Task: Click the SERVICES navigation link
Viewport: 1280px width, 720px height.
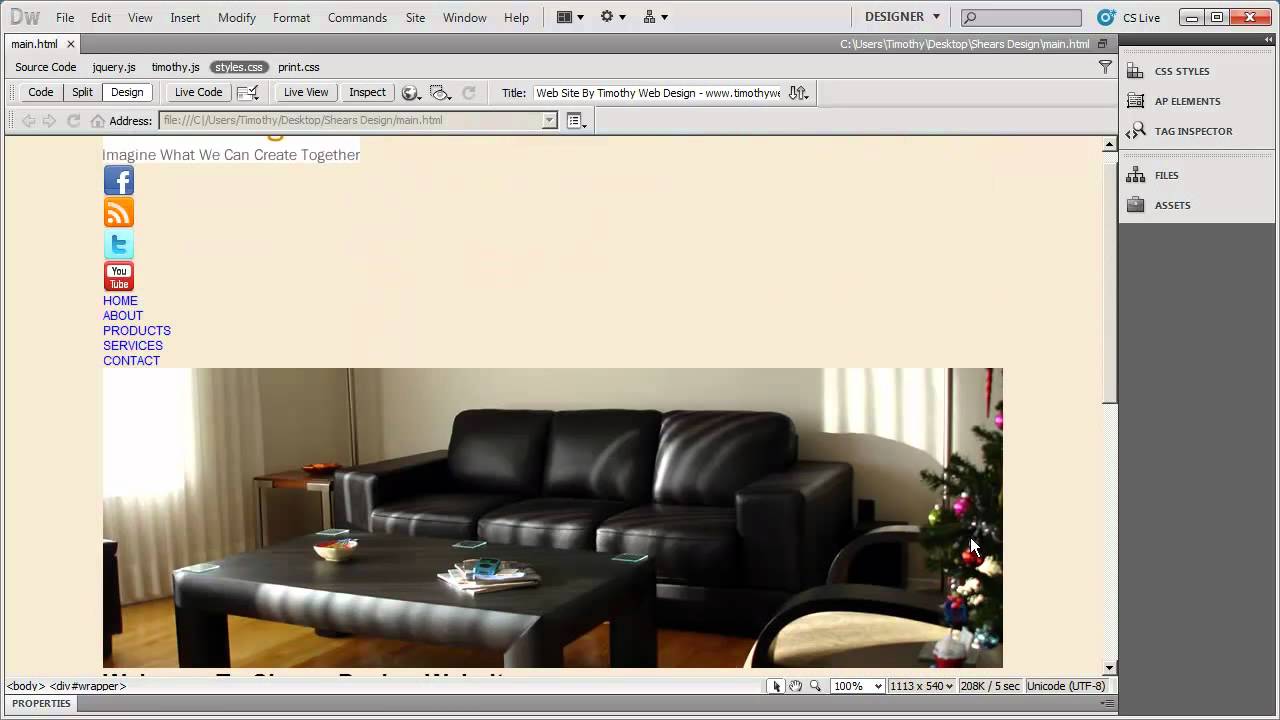Action: (x=133, y=346)
